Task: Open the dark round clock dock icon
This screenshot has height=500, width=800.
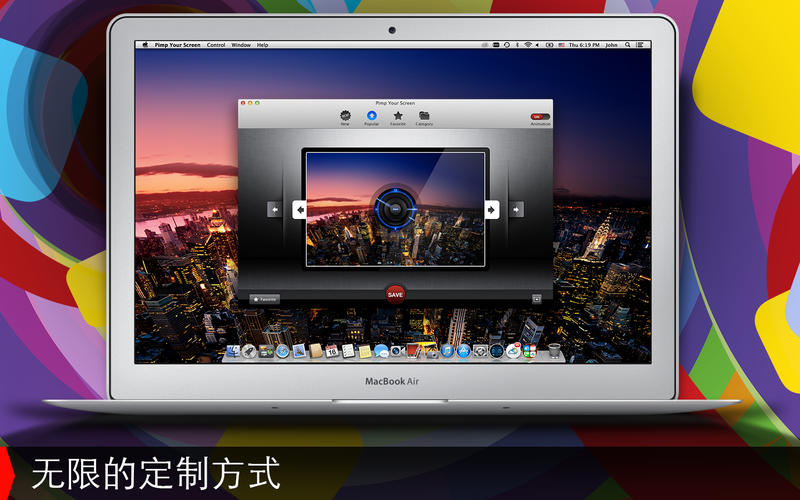Action: 496,351
